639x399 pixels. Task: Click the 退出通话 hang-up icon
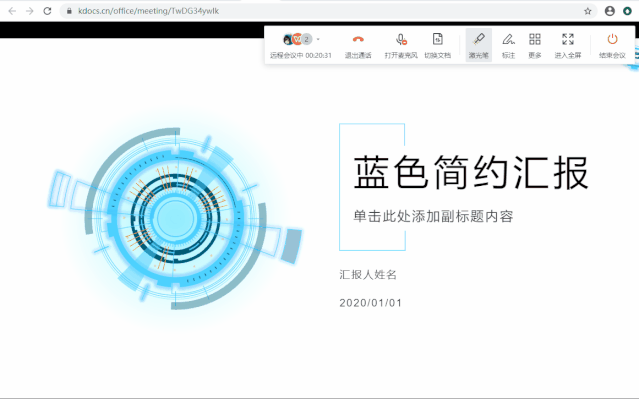coord(358,40)
